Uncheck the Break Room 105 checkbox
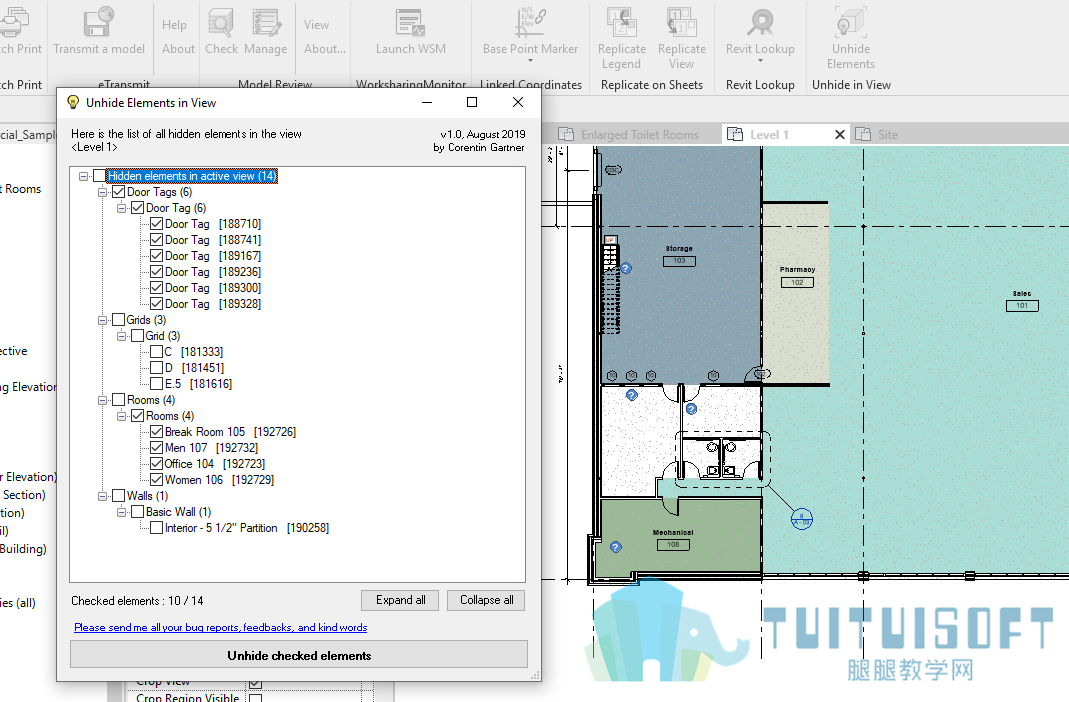 (156, 431)
